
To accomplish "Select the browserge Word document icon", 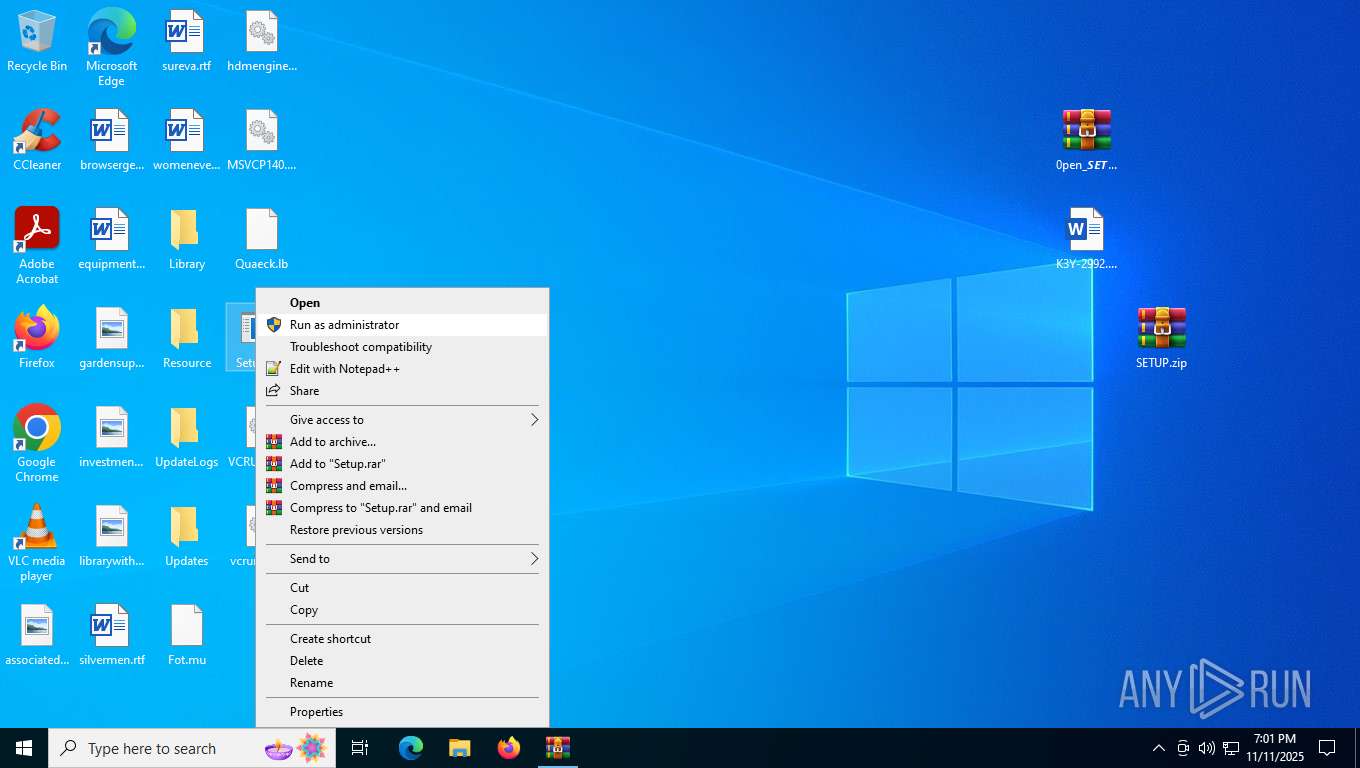I will [x=111, y=140].
